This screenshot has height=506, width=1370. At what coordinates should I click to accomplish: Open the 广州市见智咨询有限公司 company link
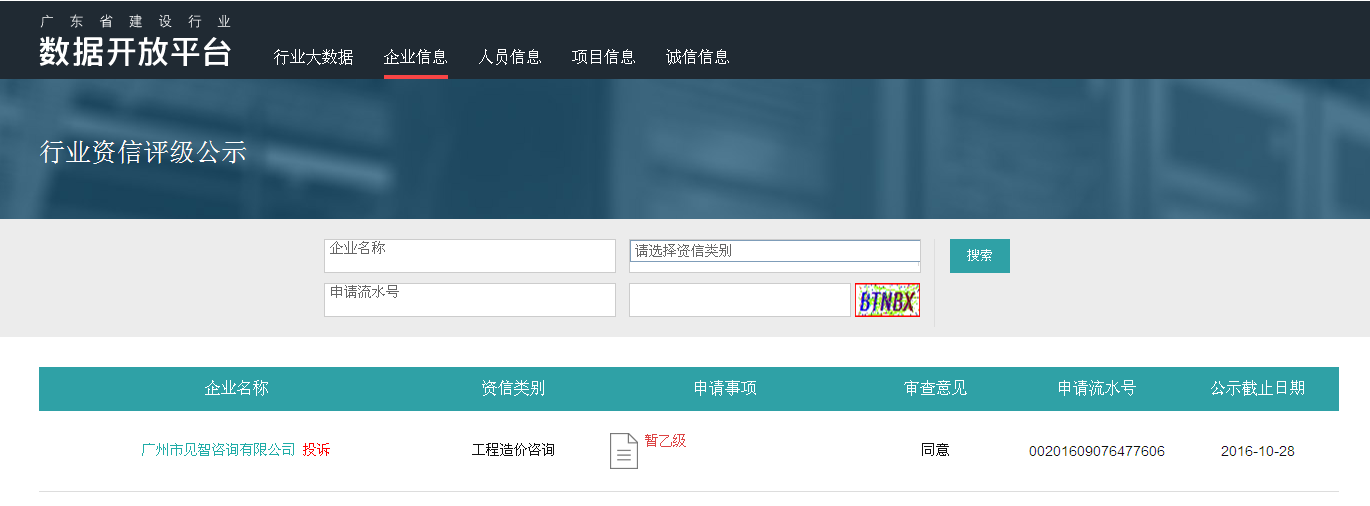click(x=218, y=450)
